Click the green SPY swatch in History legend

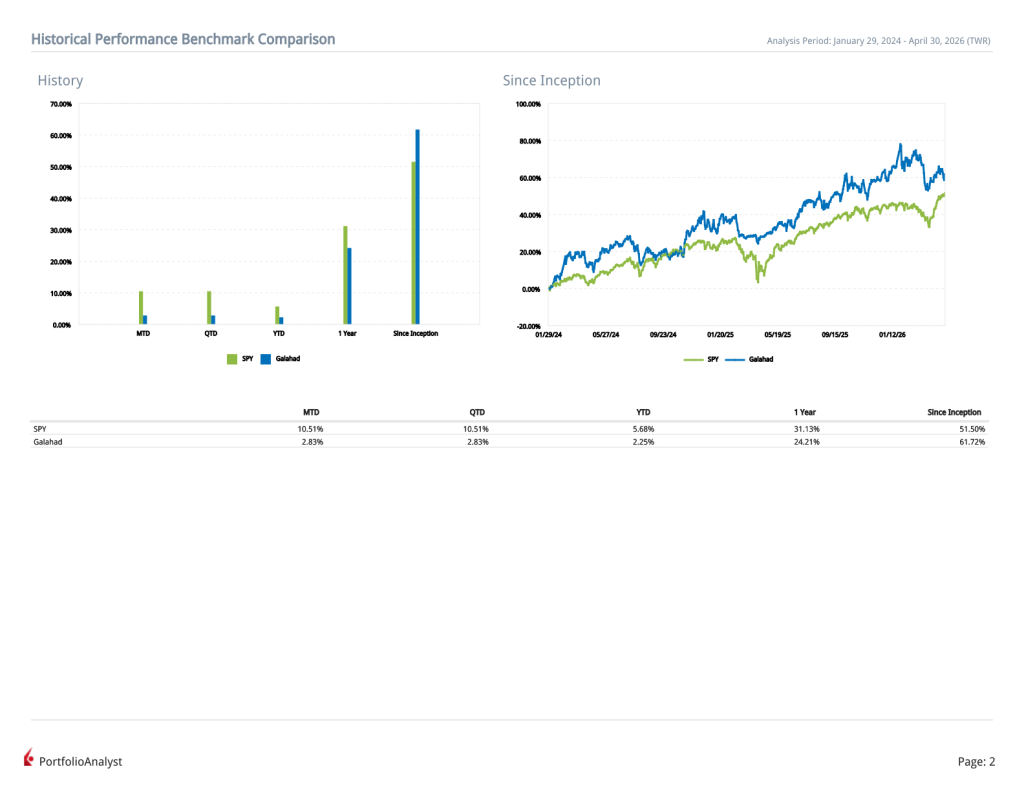point(232,359)
